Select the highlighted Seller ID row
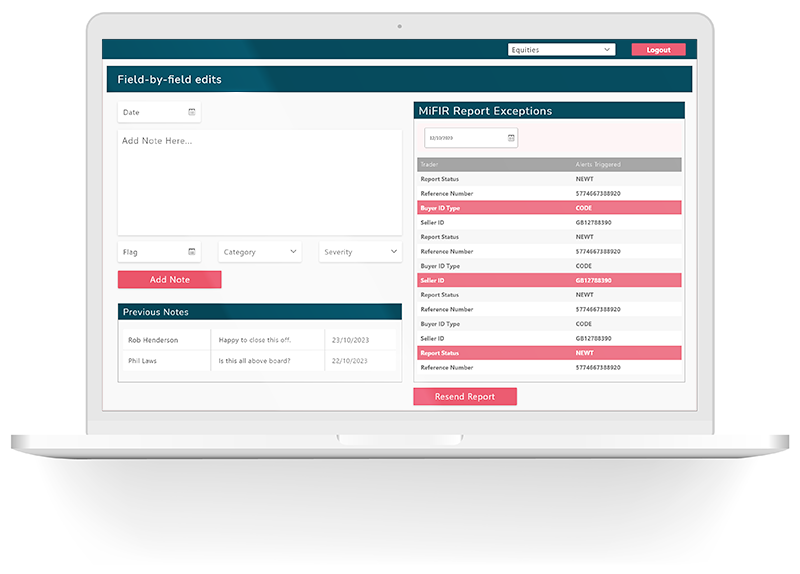This screenshot has width=800, height=574. click(549, 281)
